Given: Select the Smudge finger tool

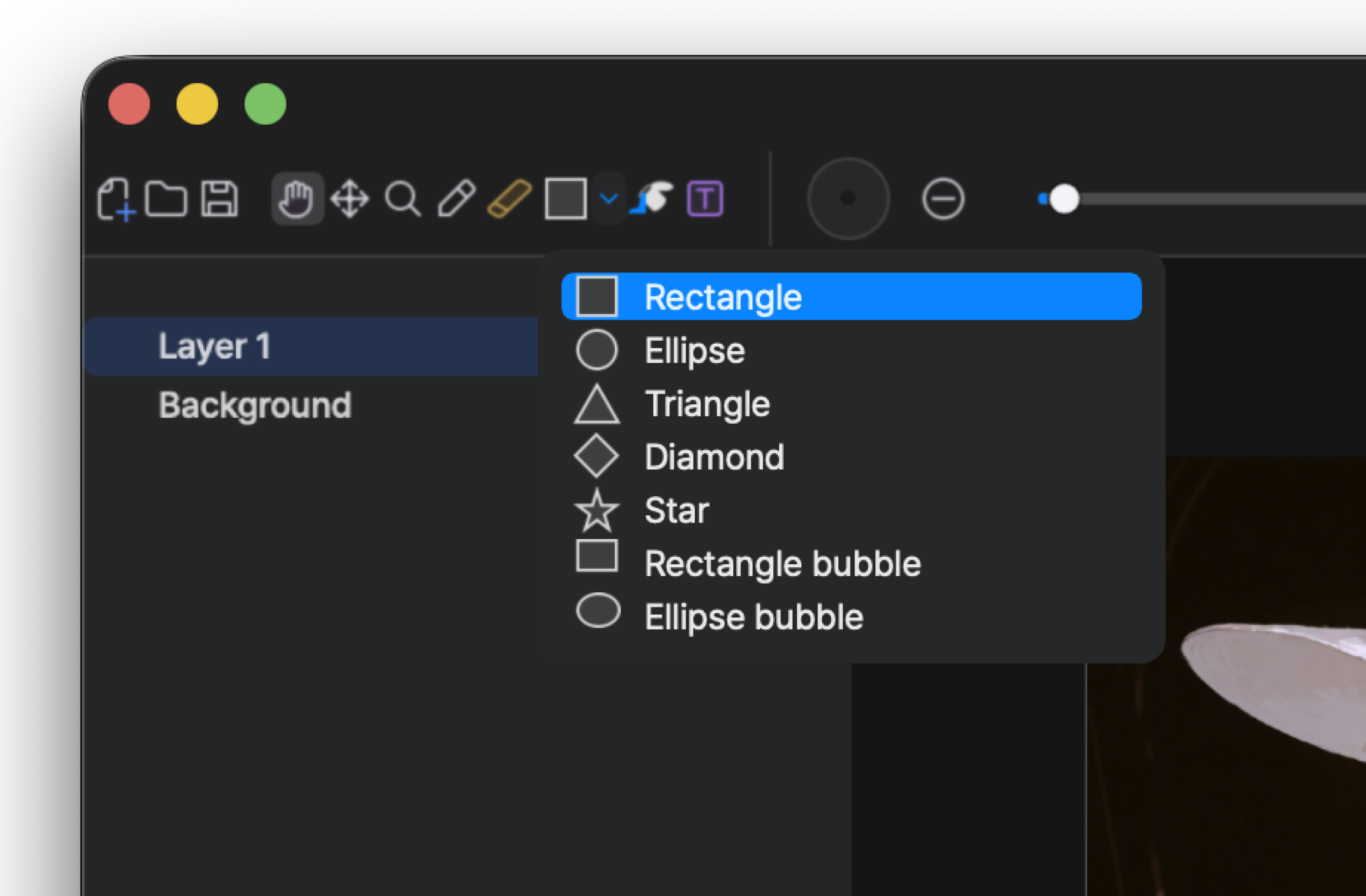Looking at the screenshot, I should point(652,199).
